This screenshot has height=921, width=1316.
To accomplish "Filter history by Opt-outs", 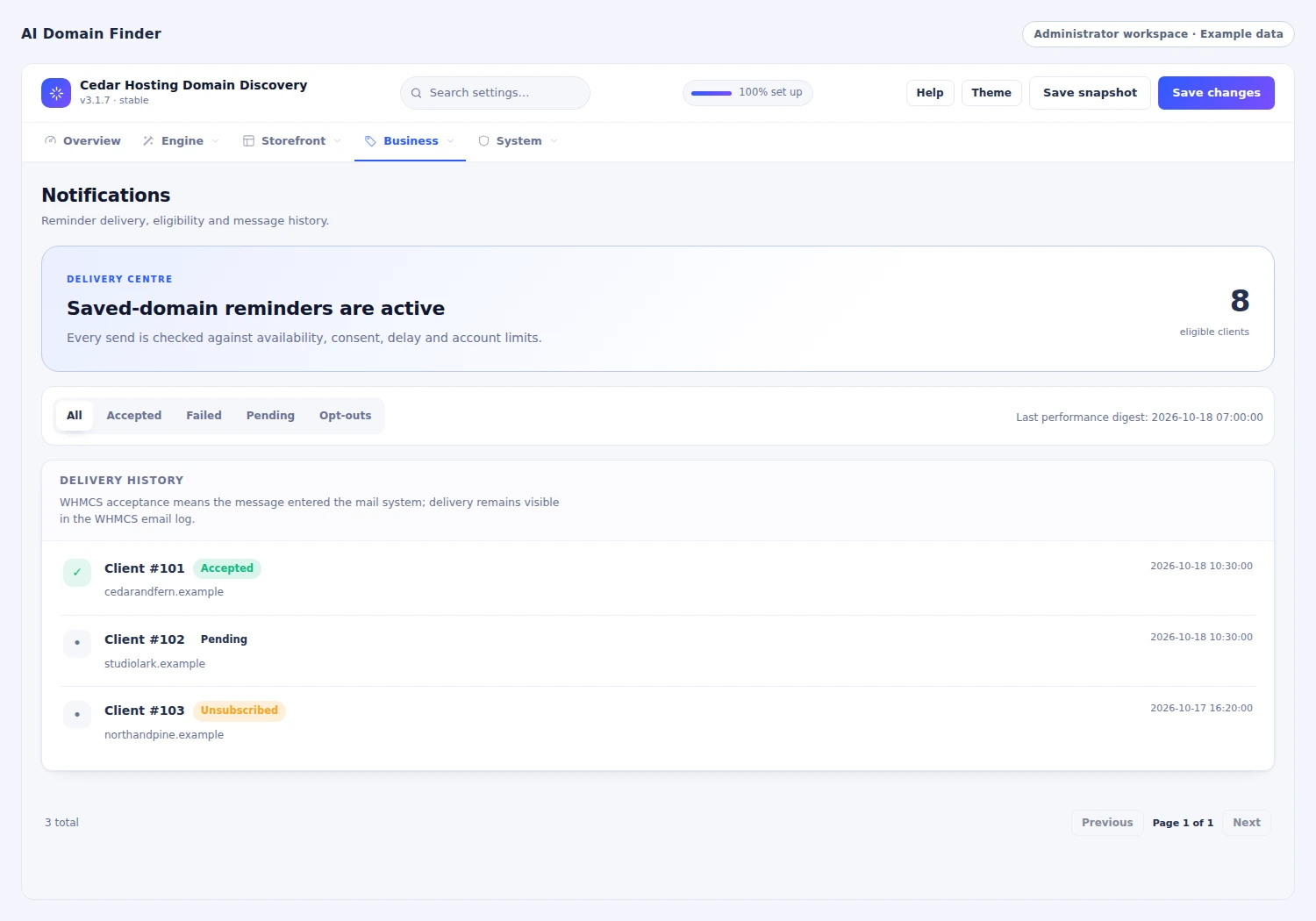I will pyautogui.click(x=346, y=416).
